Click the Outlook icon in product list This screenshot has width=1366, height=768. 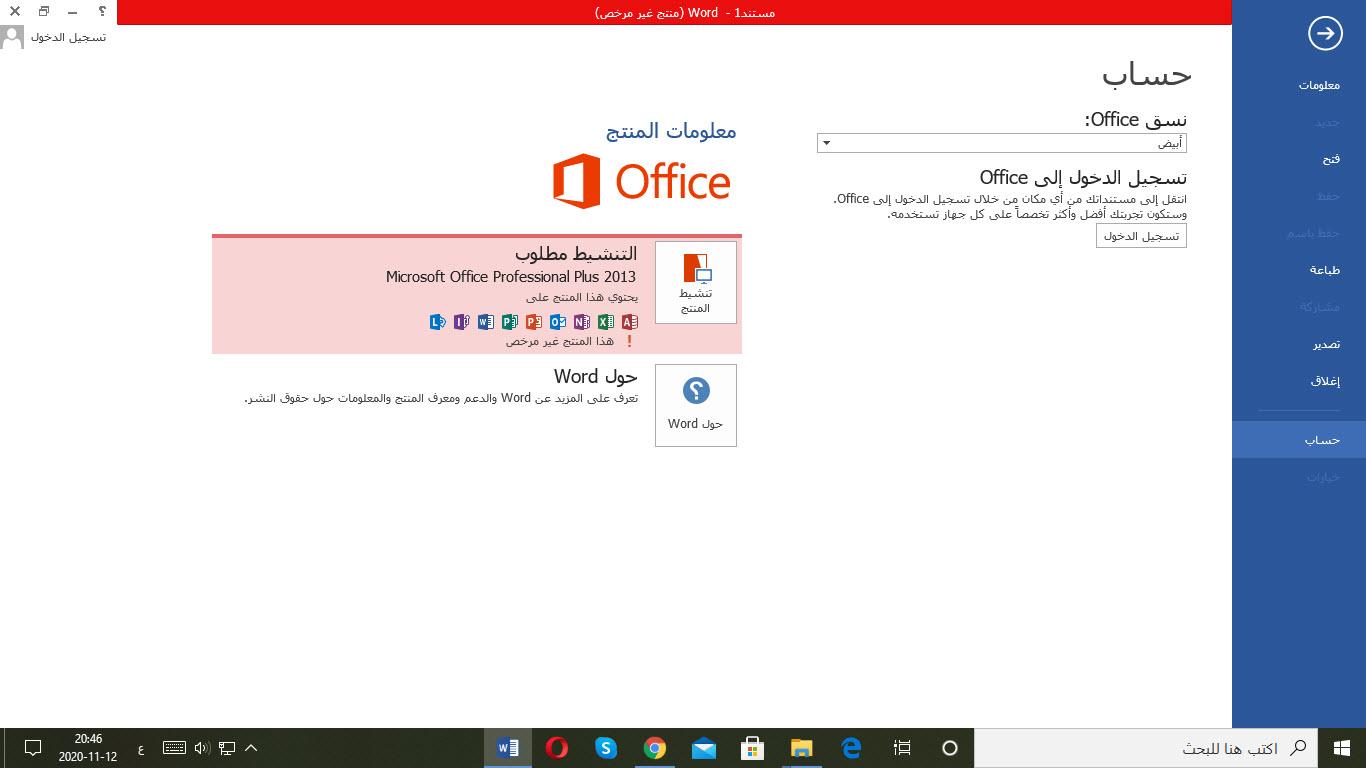[557, 322]
